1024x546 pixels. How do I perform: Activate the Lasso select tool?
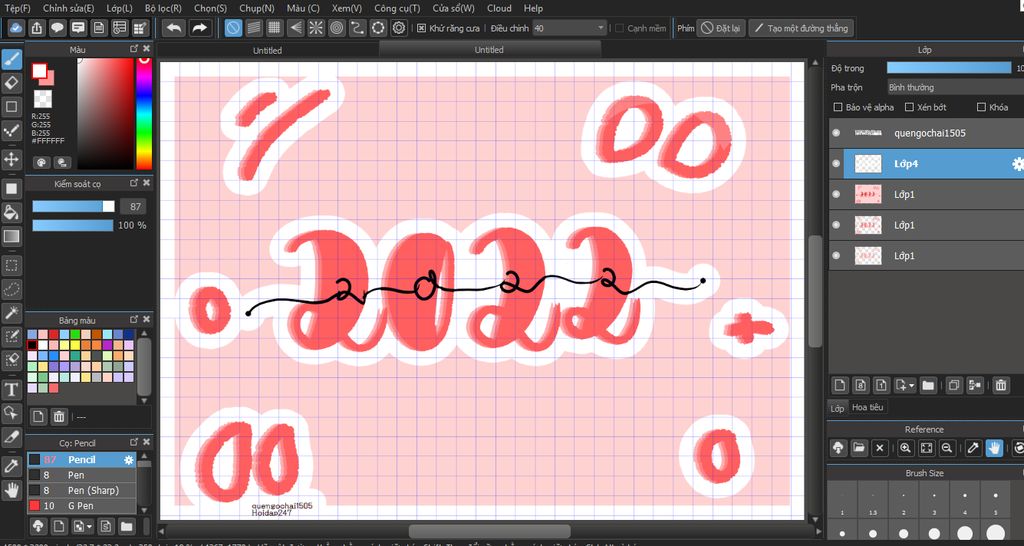[x=12, y=289]
